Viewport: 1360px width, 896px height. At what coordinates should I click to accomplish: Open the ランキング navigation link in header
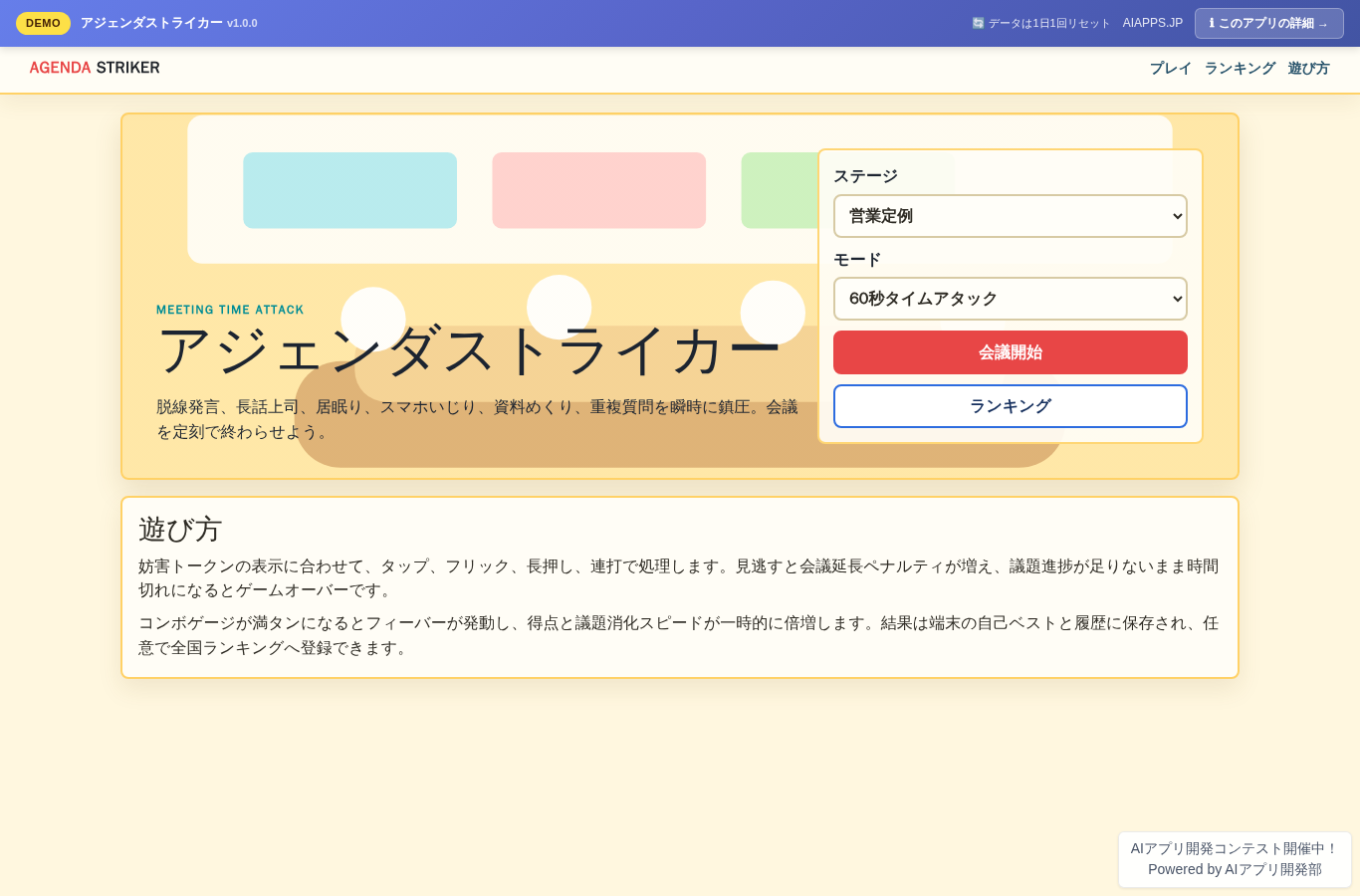tap(1240, 69)
